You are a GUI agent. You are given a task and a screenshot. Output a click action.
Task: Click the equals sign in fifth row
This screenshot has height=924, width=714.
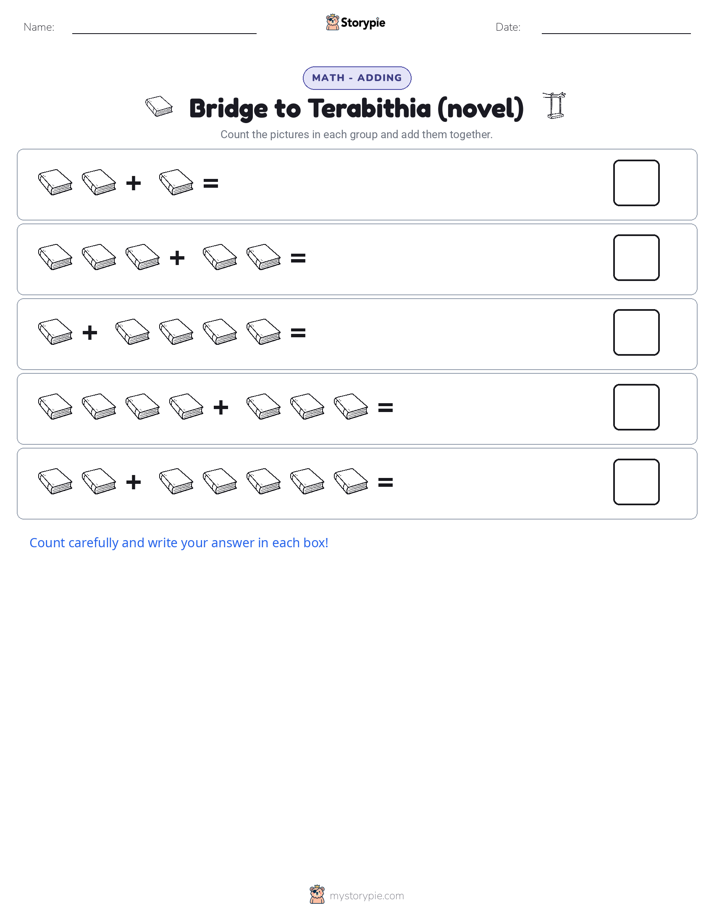385,482
